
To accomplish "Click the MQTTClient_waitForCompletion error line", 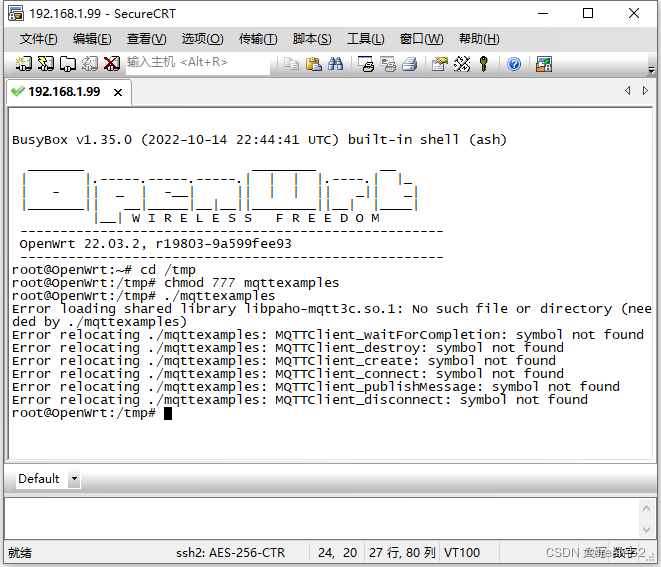I will click(x=328, y=335).
